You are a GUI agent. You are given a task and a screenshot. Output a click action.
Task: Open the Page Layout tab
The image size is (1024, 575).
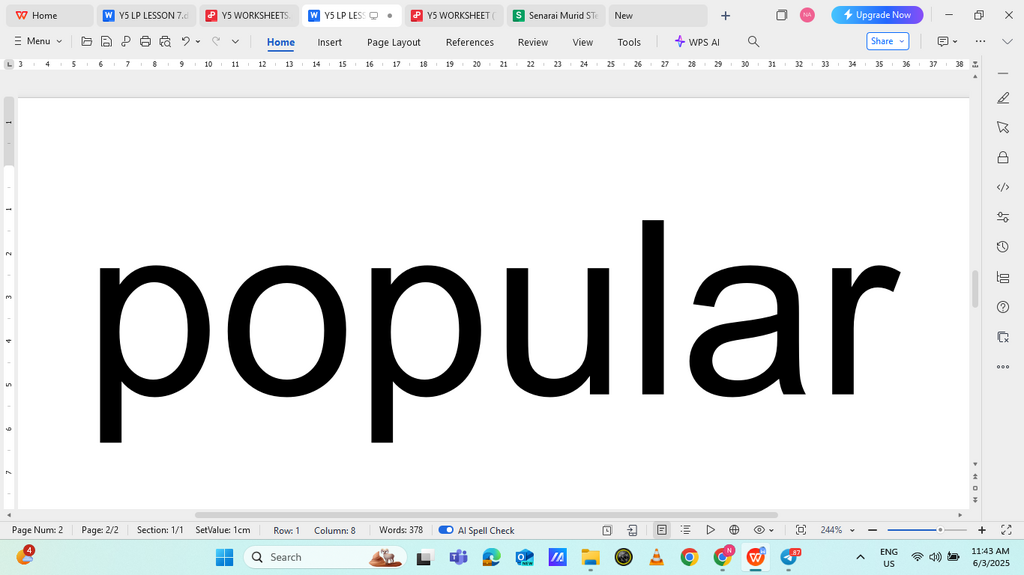[394, 42]
